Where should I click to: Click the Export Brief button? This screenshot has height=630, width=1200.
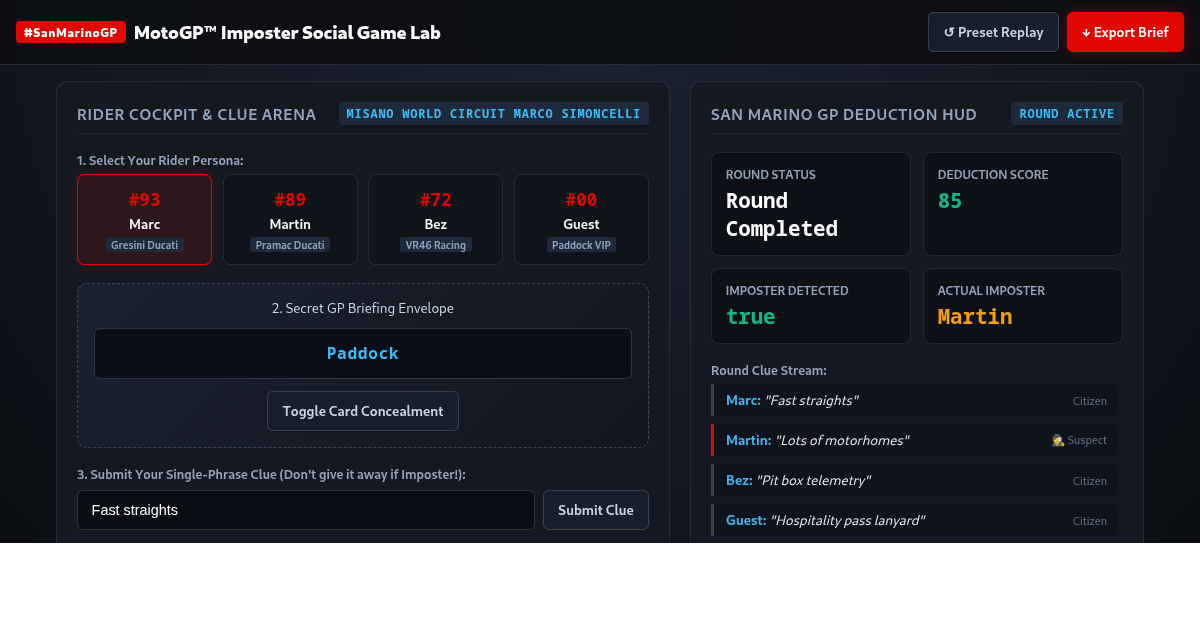(x=1125, y=32)
